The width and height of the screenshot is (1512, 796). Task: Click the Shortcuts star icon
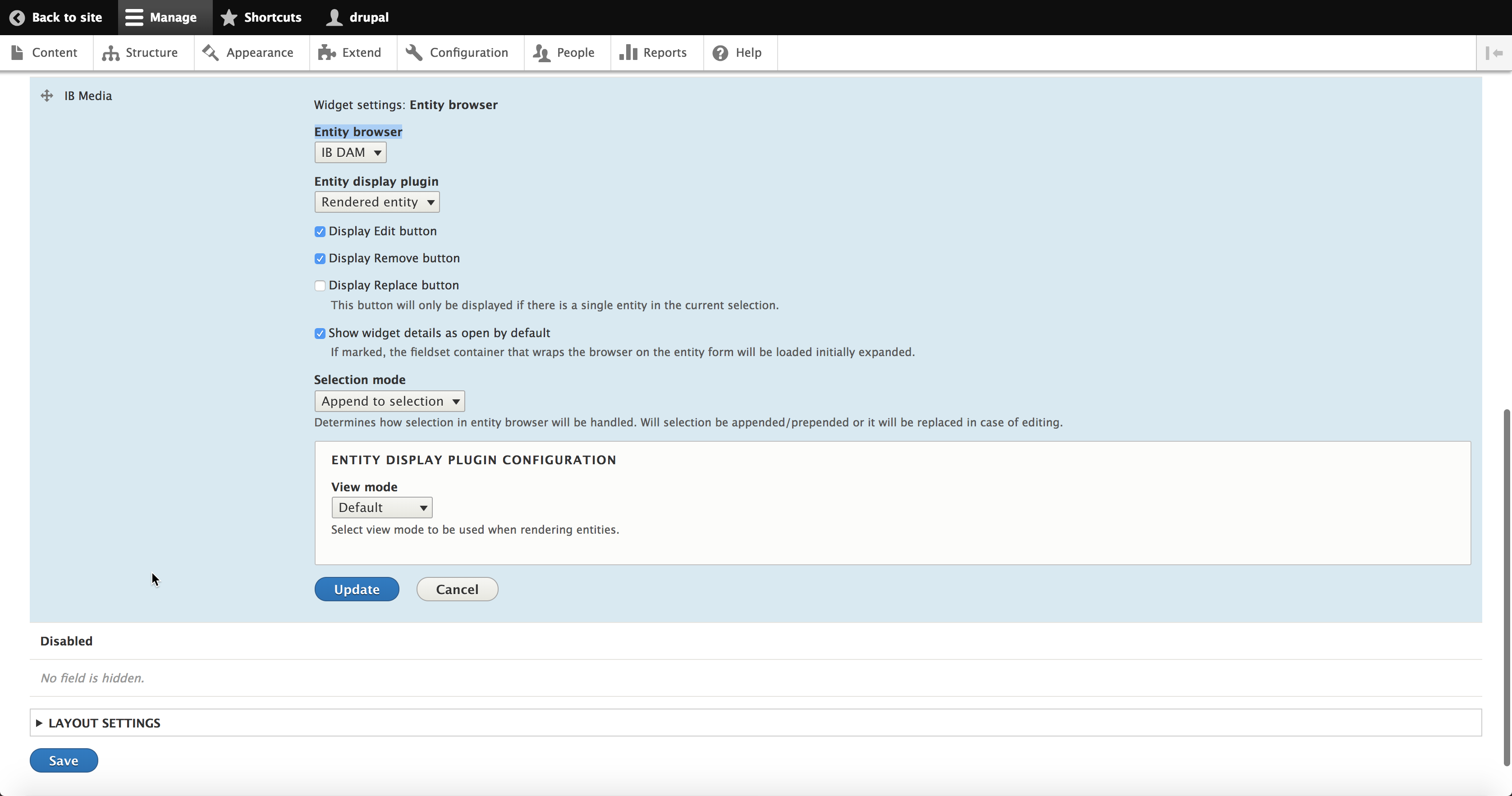[x=229, y=18]
